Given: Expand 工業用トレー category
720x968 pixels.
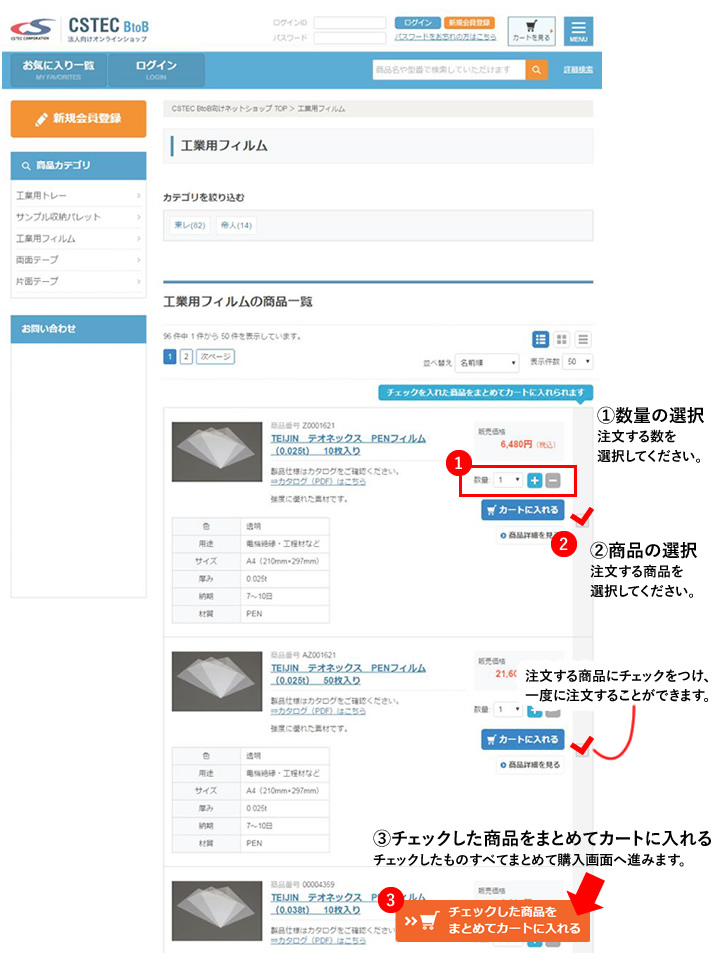Looking at the screenshot, I should 78,196.
